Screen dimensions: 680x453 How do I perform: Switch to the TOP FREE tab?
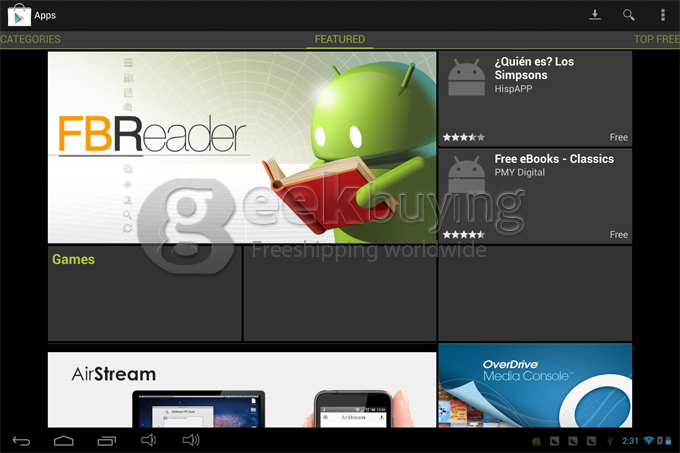click(x=657, y=39)
